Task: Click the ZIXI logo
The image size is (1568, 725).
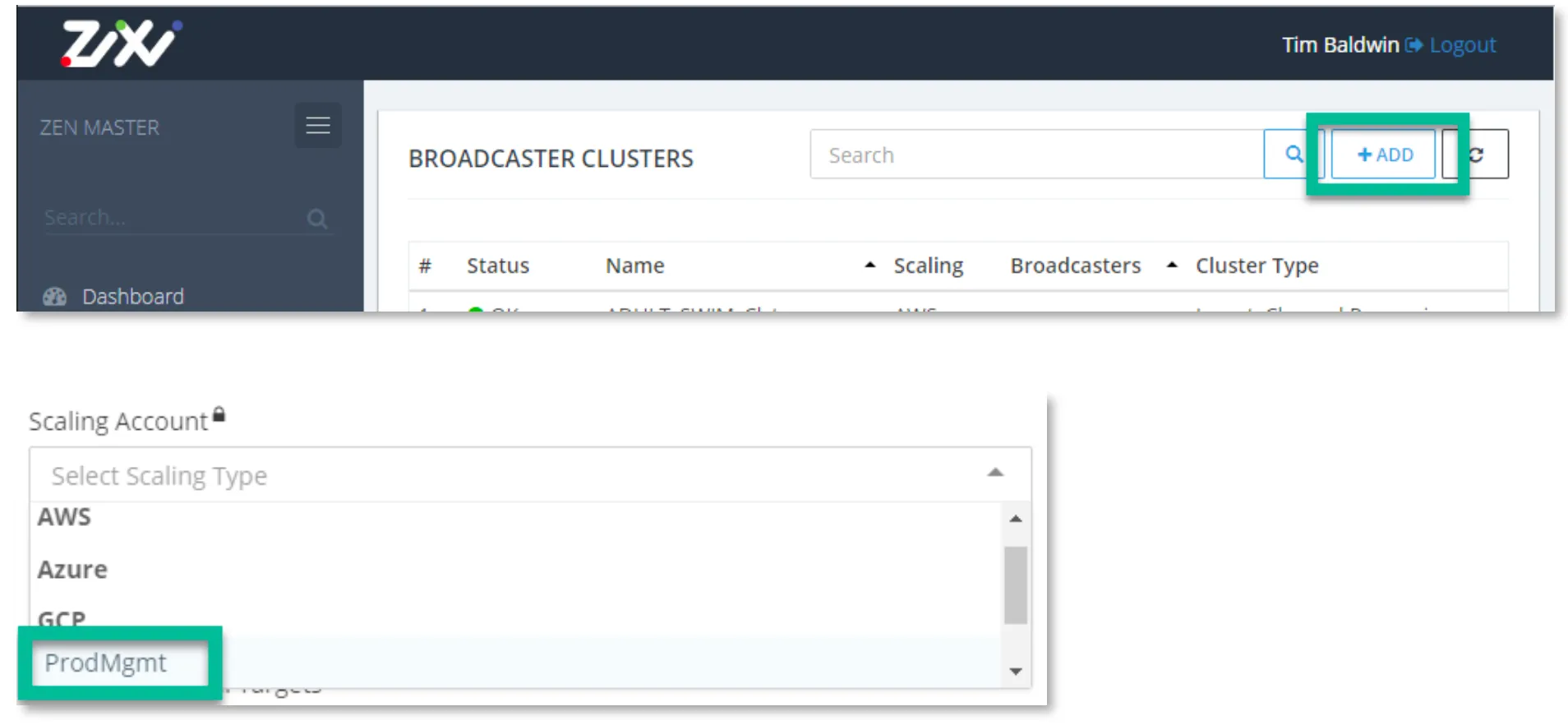Action: click(122, 44)
